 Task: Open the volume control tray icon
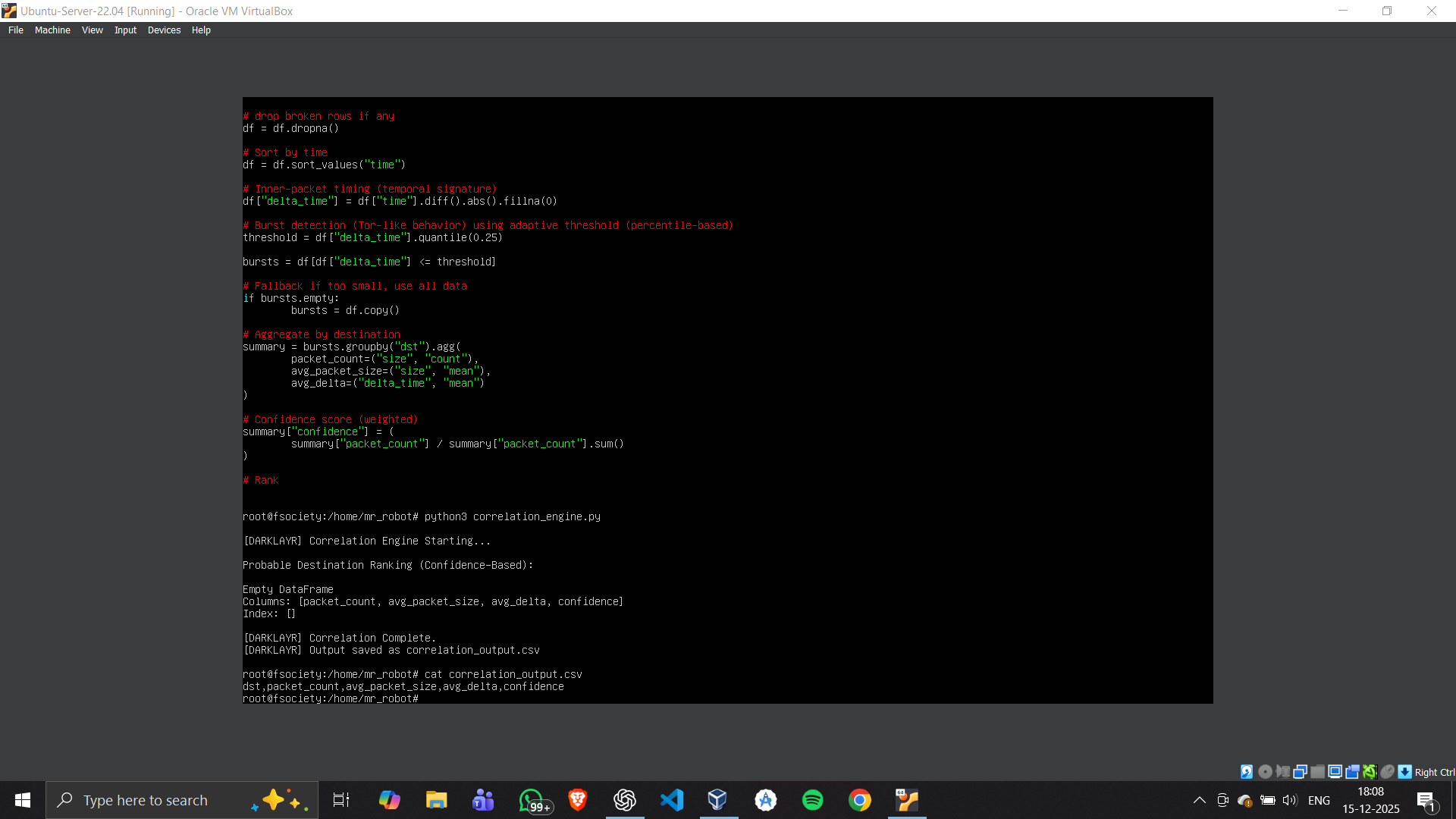(x=1290, y=800)
